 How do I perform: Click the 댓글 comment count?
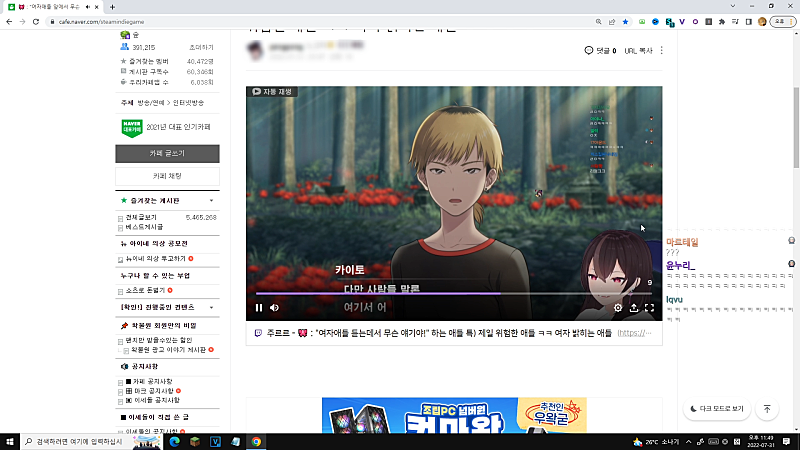600,51
